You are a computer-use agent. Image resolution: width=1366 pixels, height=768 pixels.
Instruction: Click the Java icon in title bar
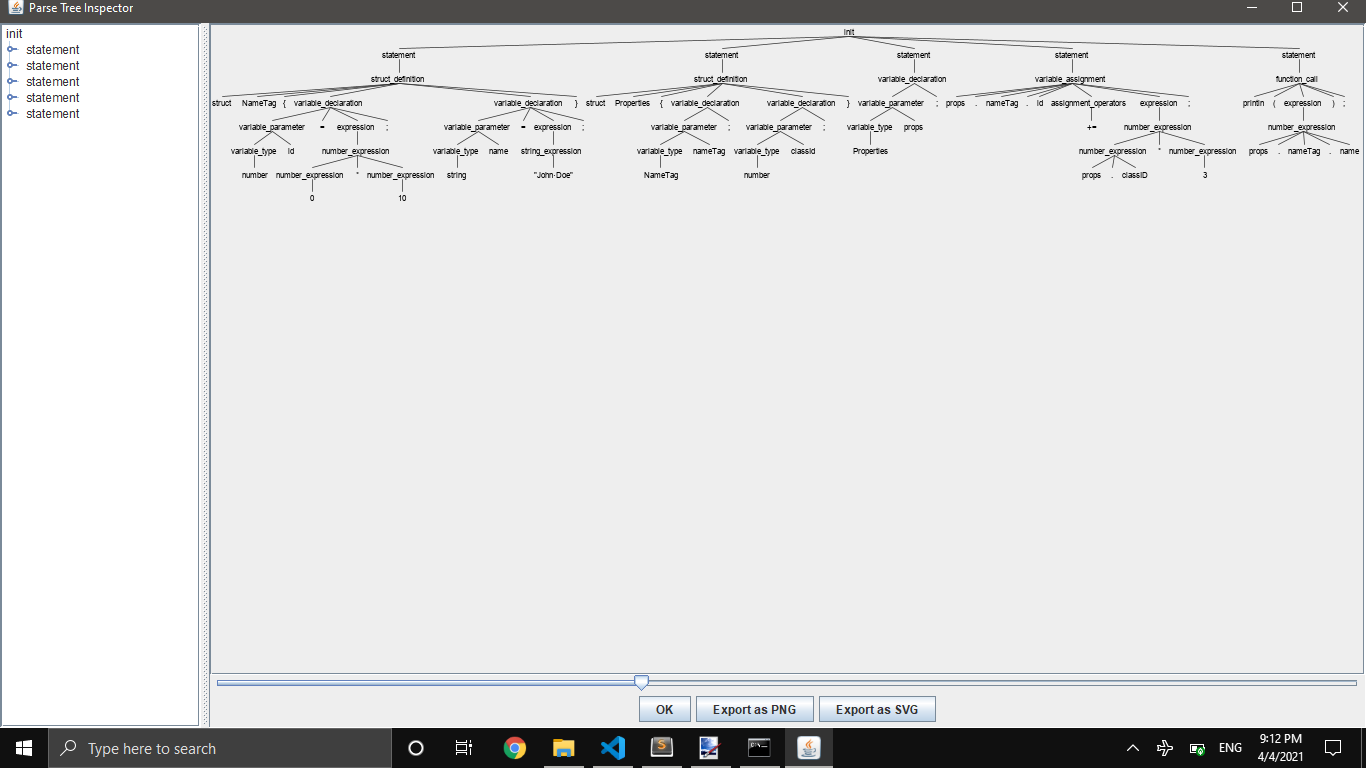coord(14,8)
